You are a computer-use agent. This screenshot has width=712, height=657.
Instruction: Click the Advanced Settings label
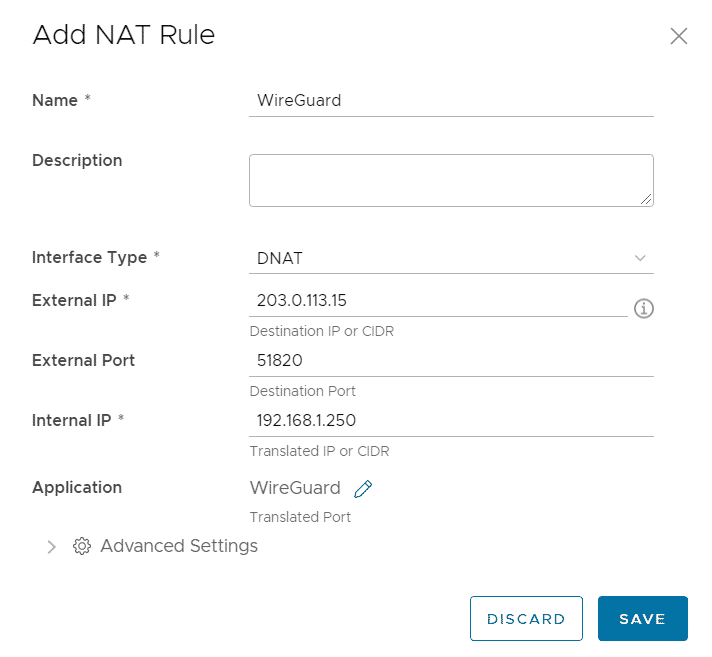pos(179,546)
